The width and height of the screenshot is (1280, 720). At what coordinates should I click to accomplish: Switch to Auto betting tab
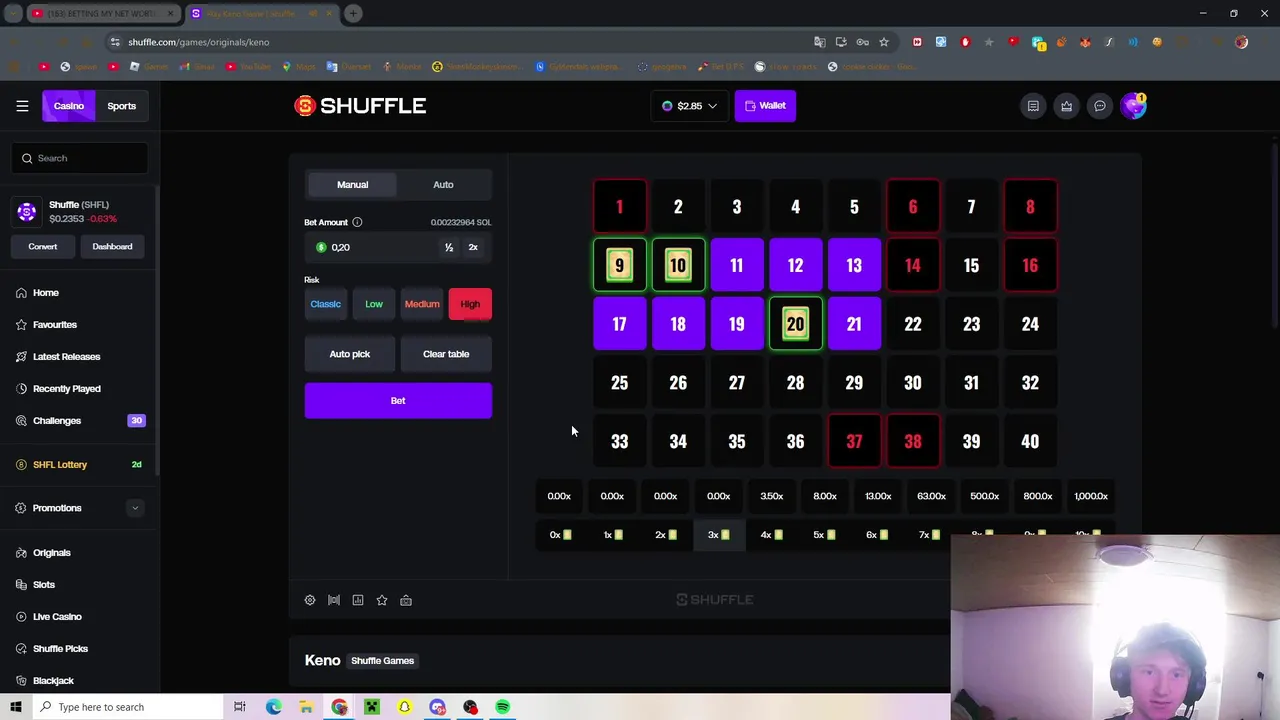coord(443,184)
